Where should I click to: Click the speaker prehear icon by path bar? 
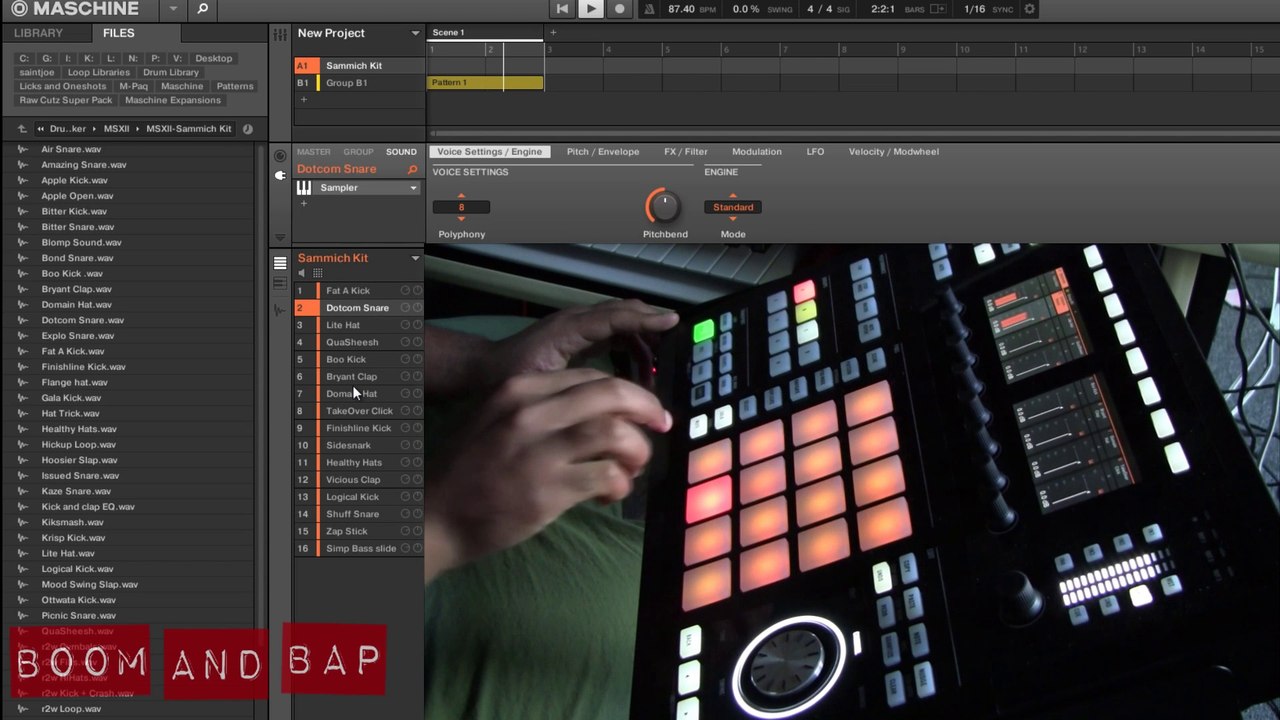pyautogui.click(x=247, y=129)
